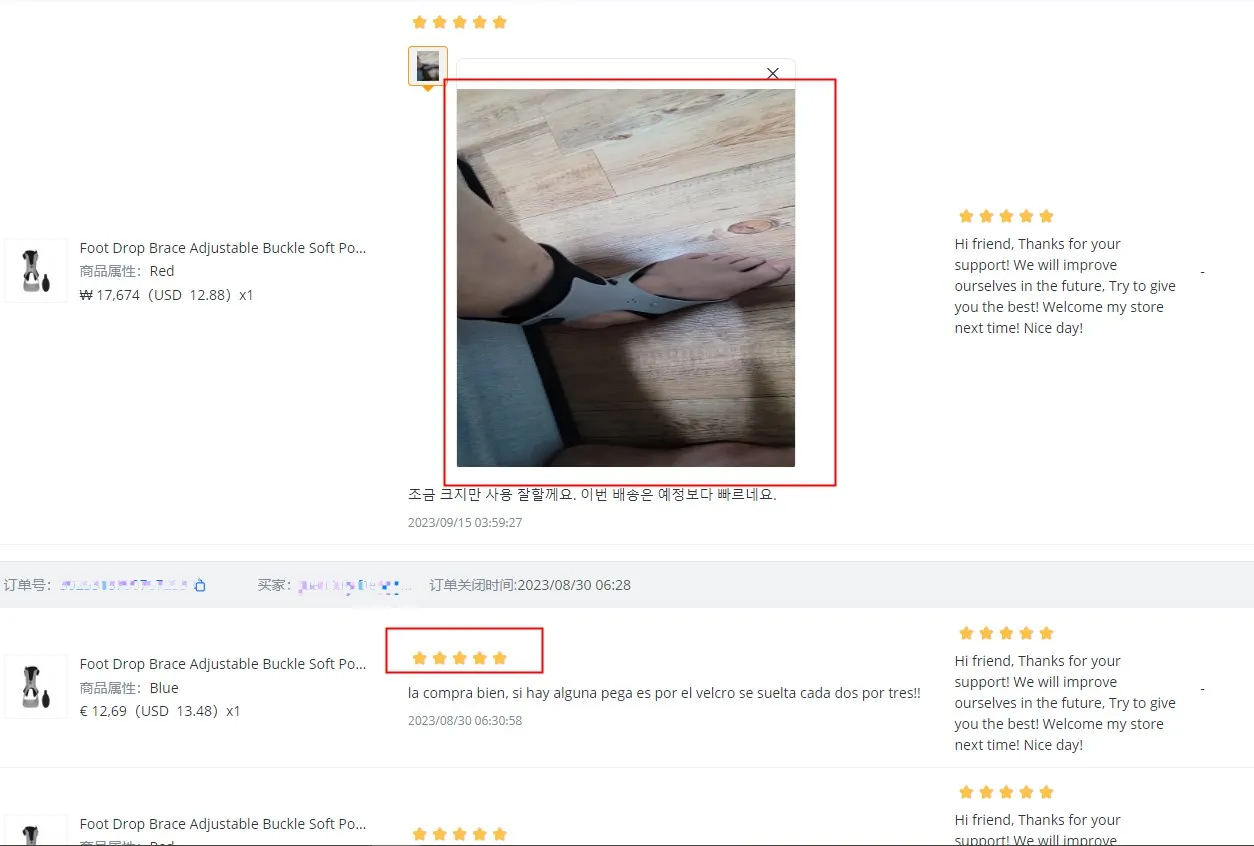Click stars above third seller reply
This screenshot has height=846, width=1254.
1006,792
